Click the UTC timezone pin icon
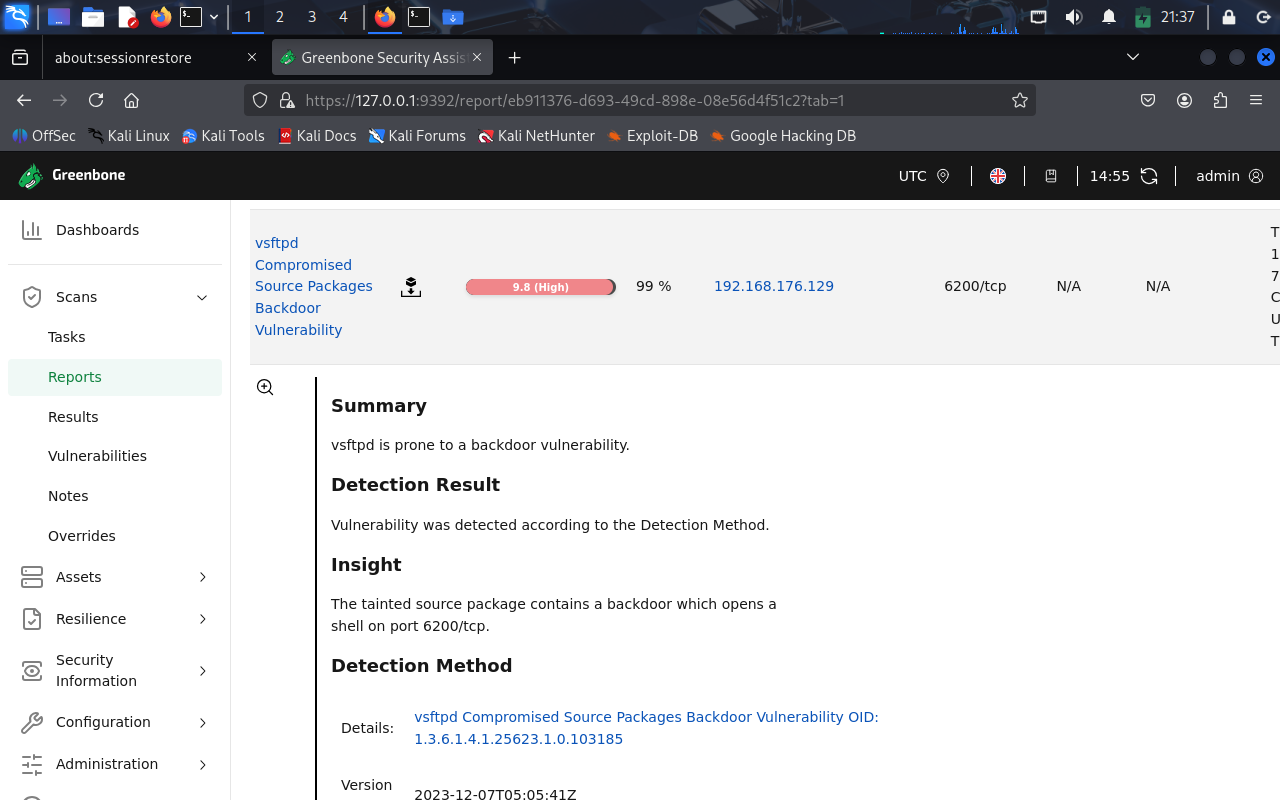1280x800 pixels. click(x=942, y=176)
